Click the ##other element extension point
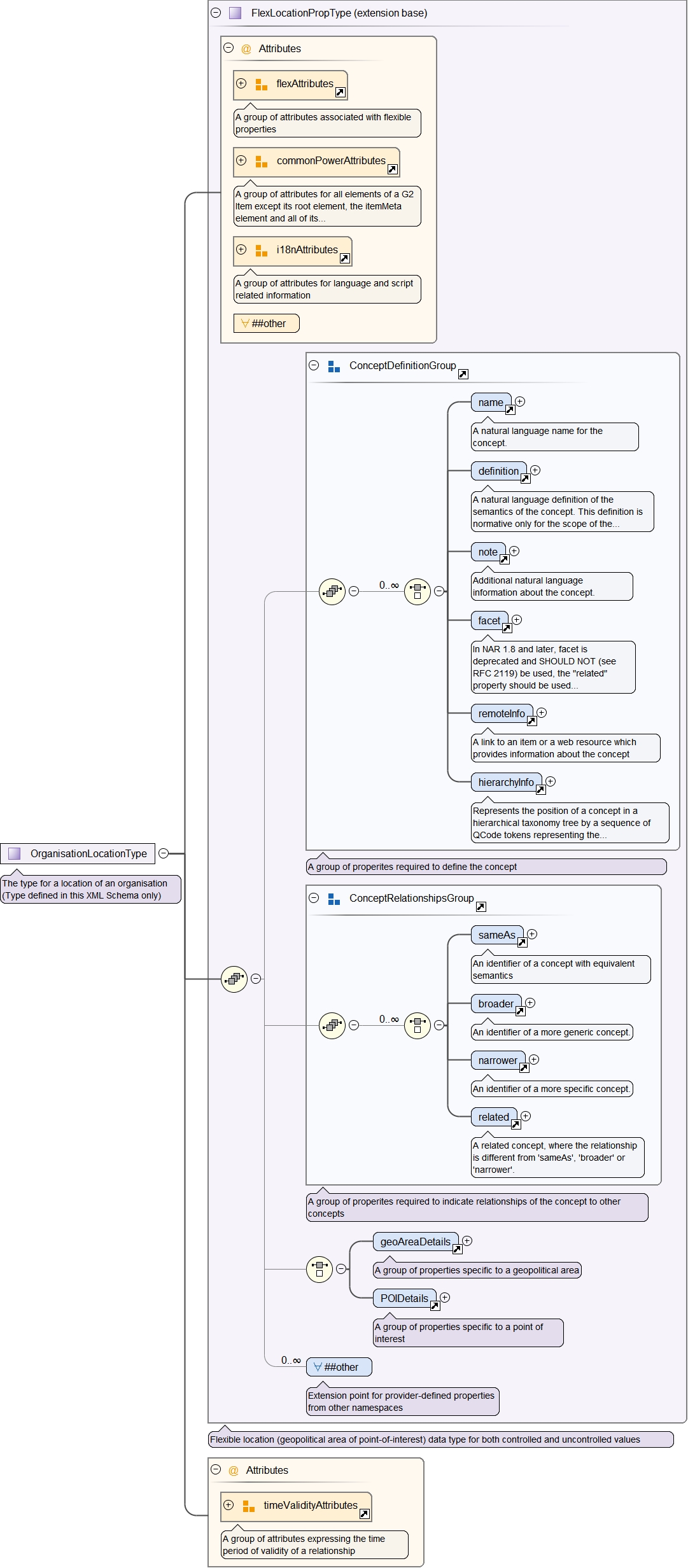The image size is (688, 1568). pos(339,1367)
